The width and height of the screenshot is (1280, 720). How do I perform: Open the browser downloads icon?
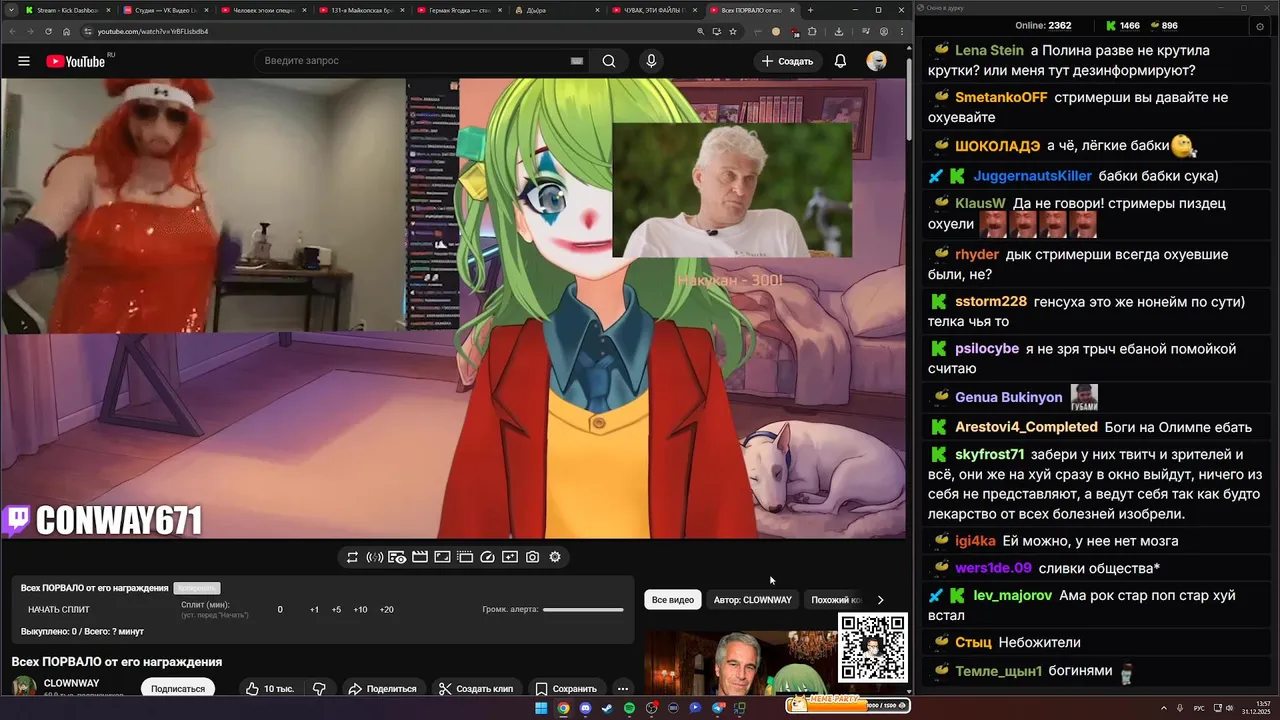click(838, 31)
